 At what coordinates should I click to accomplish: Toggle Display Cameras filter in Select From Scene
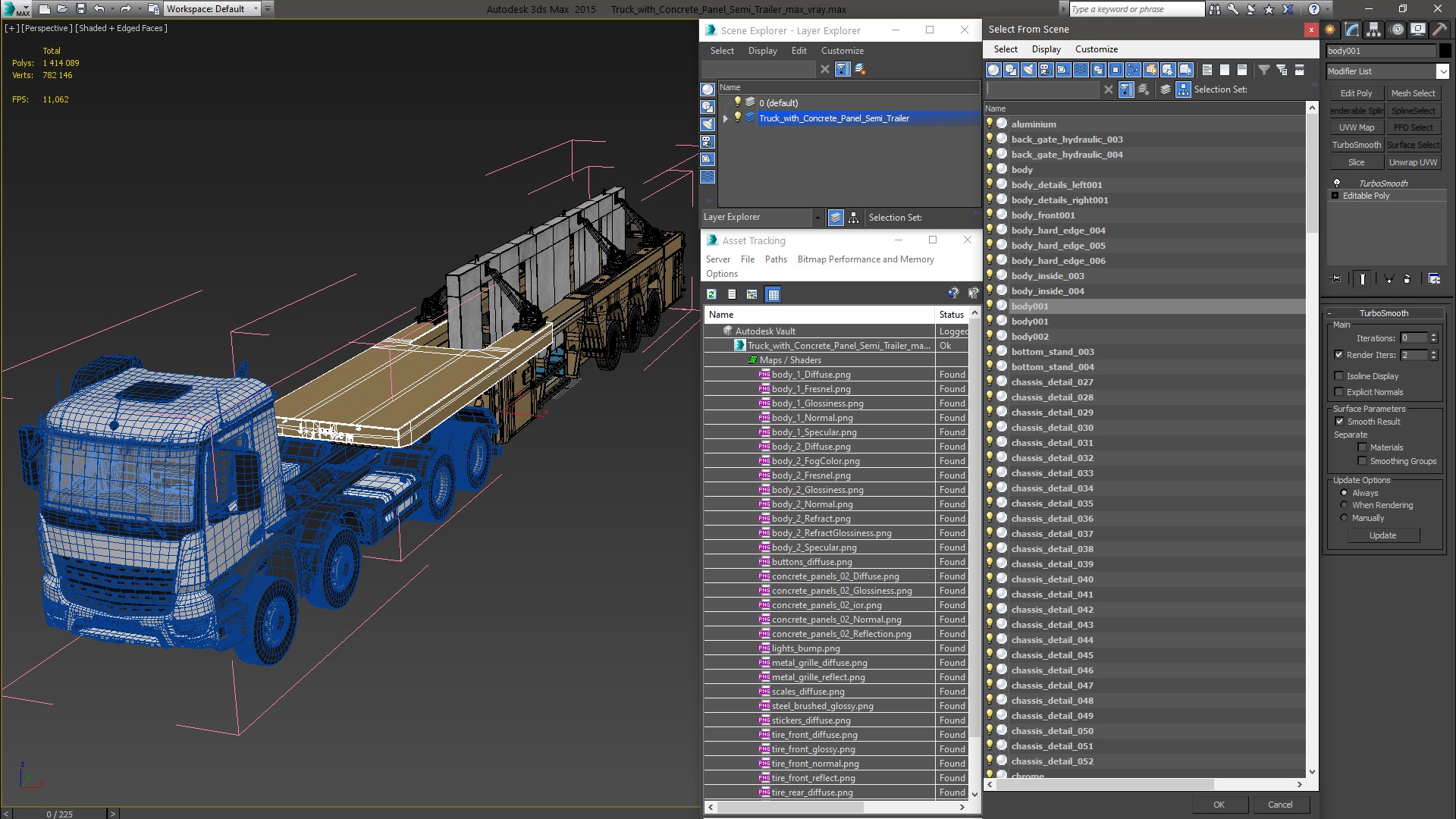pyautogui.click(x=1046, y=70)
